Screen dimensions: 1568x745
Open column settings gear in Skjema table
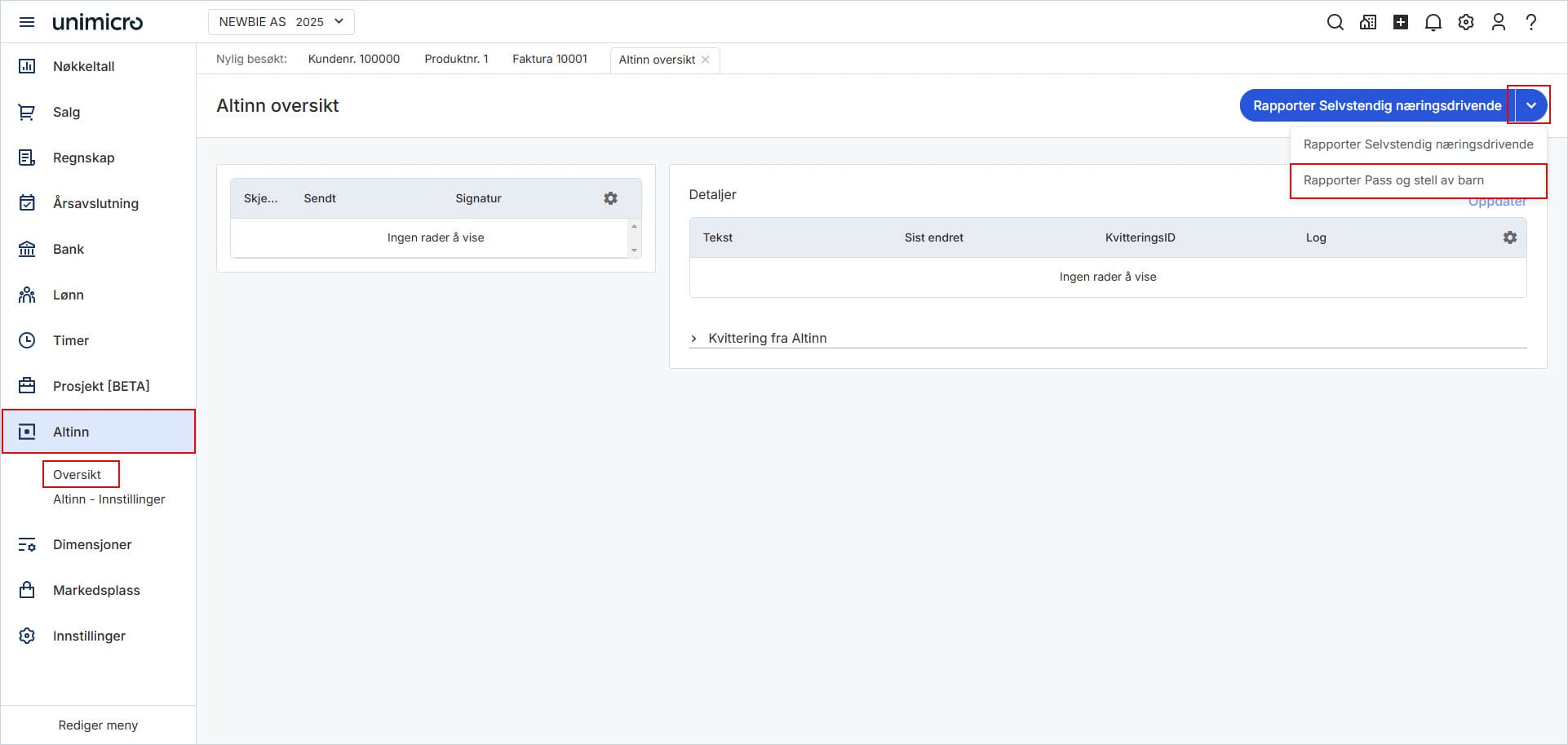610,198
